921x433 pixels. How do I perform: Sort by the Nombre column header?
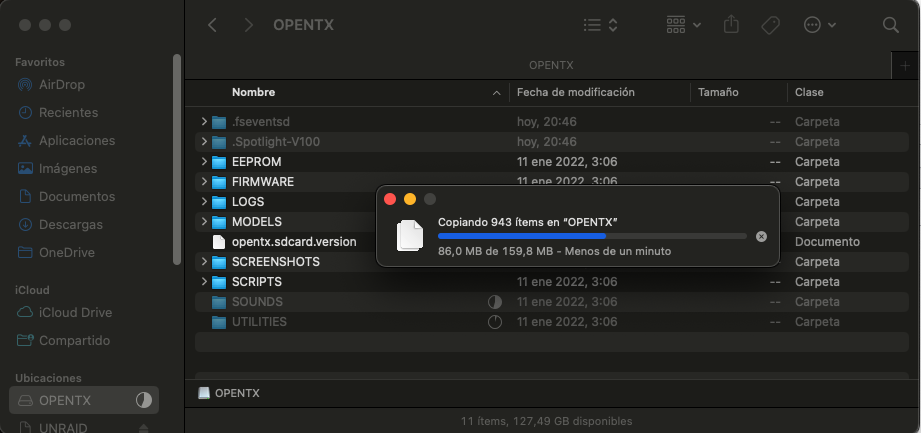253,92
